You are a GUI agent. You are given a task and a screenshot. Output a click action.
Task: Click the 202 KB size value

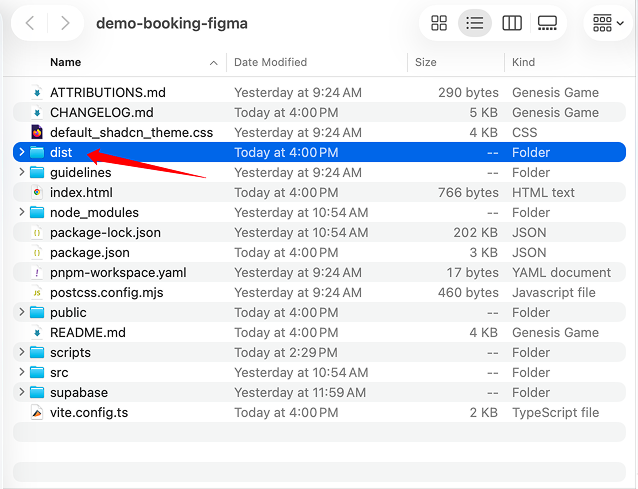[x=476, y=232]
